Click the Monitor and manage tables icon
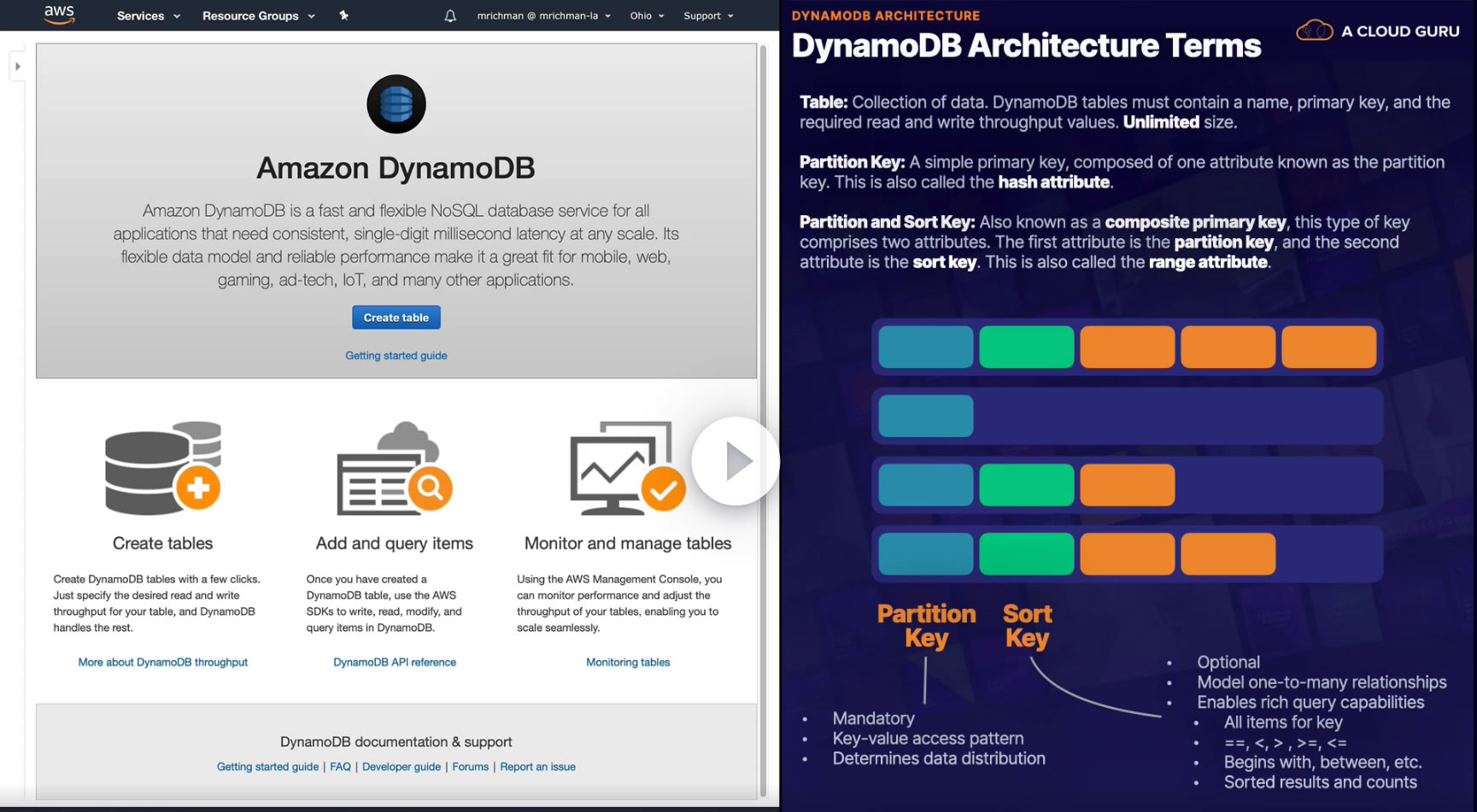Image resolution: width=1477 pixels, height=812 pixels. point(628,468)
